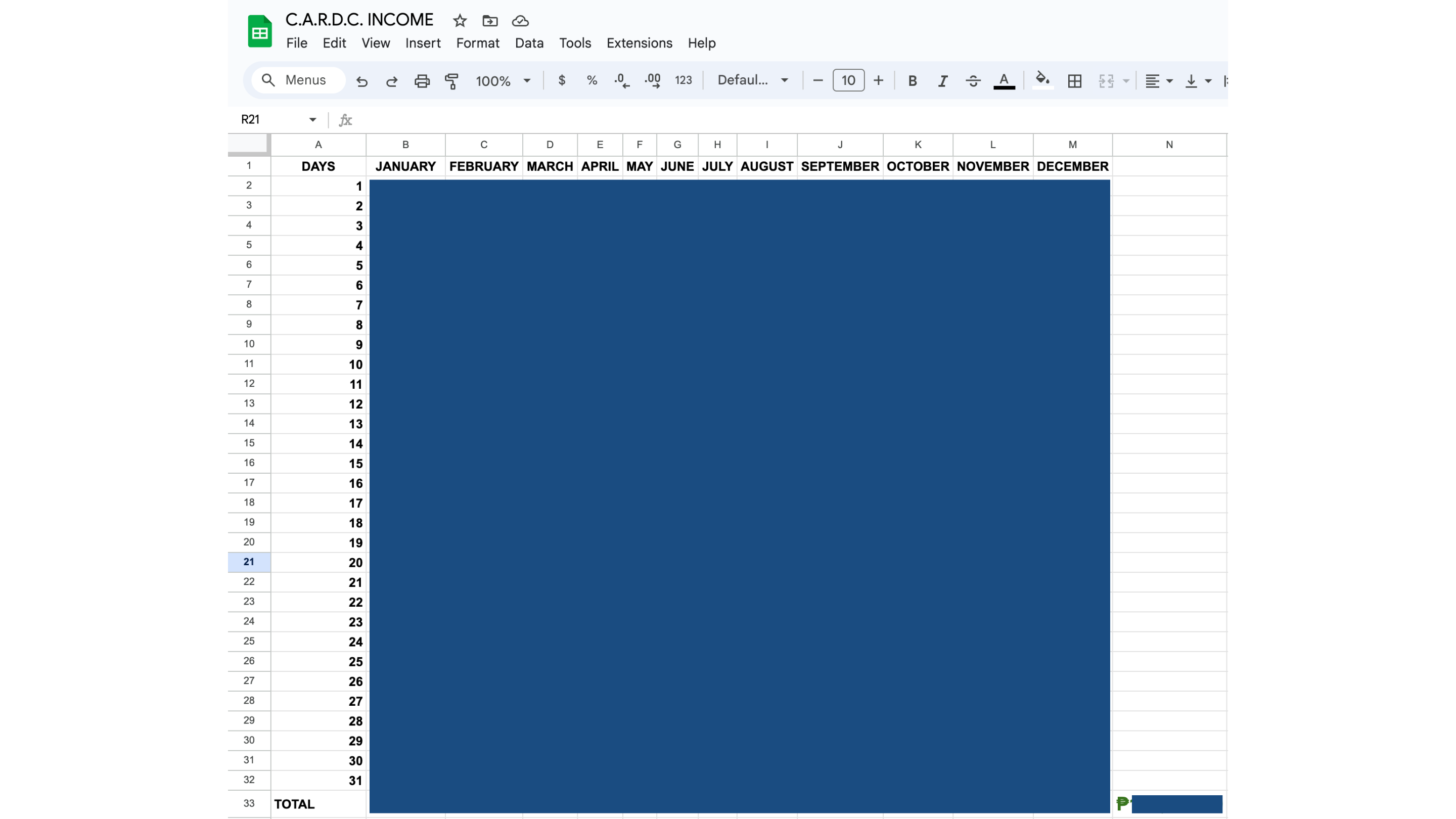Open the Format menu
Viewport: 1456px width, 819px height.
pos(477,43)
